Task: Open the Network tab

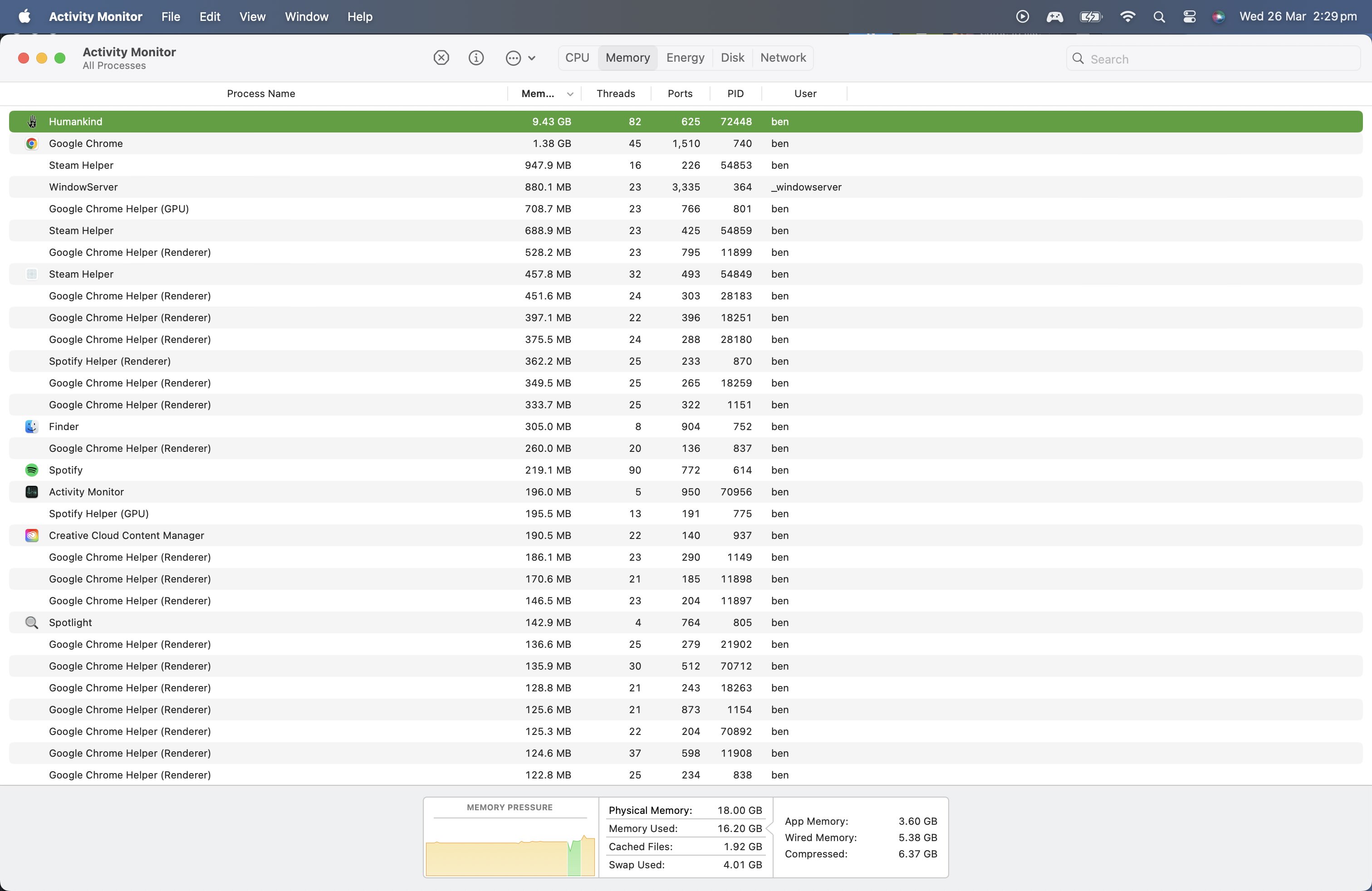Action: tap(783, 58)
